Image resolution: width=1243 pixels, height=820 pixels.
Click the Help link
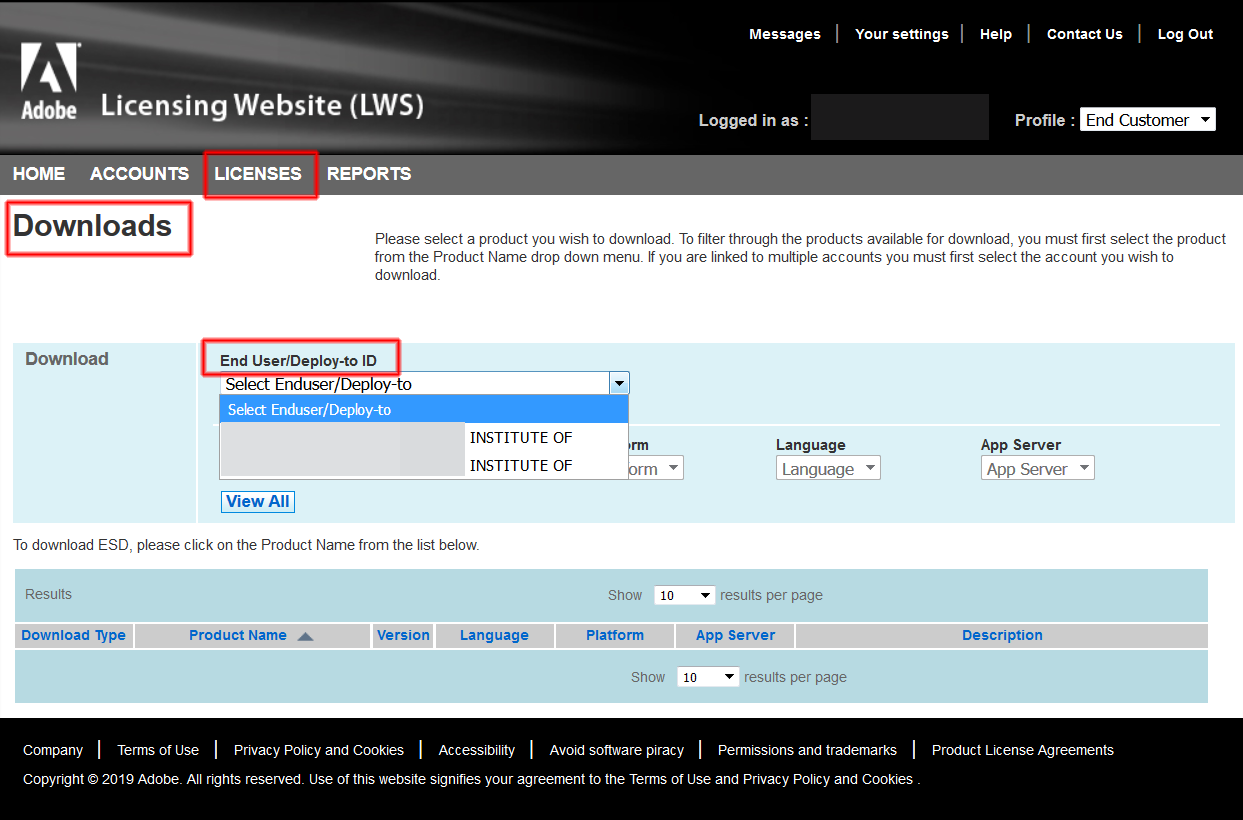[996, 34]
